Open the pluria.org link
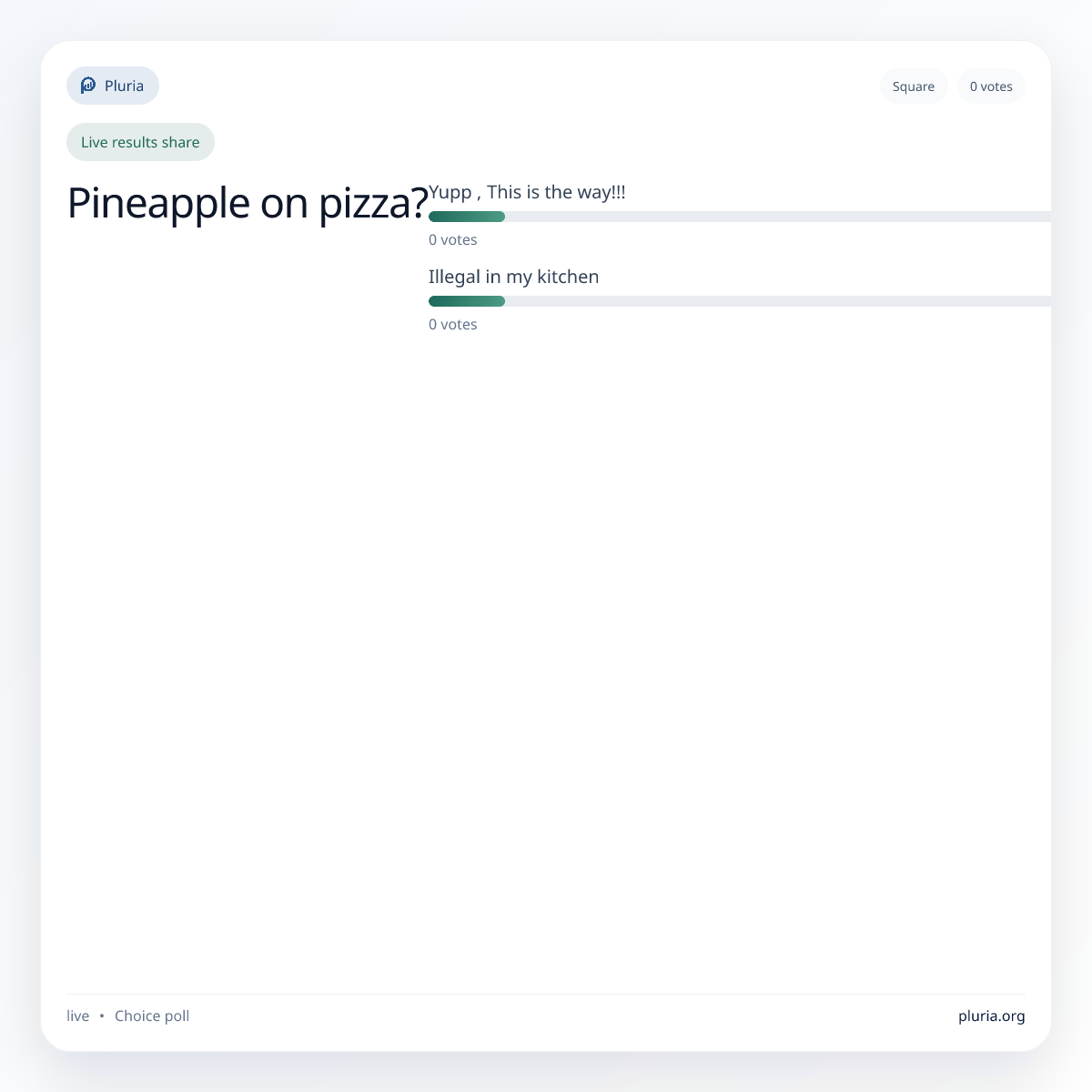The image size is (1092, 1092). pos(991,1016)
